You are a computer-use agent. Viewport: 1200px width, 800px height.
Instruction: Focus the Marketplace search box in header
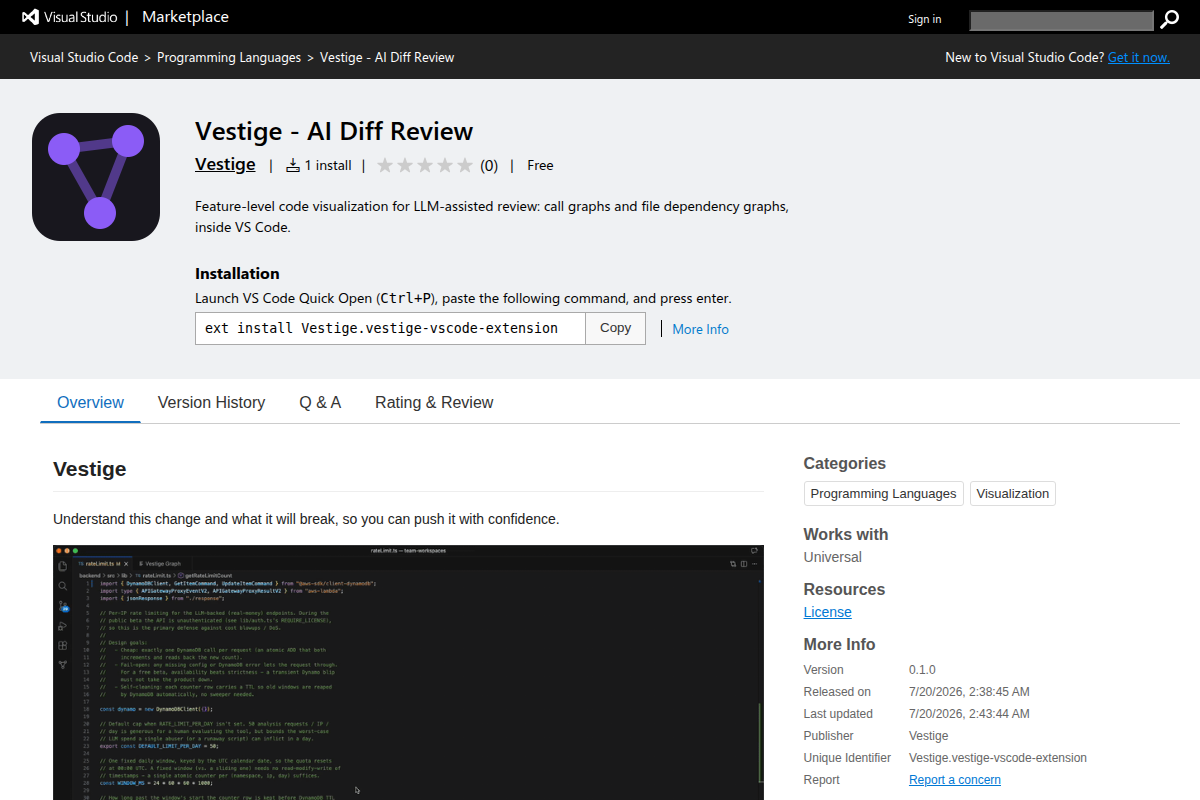pos(1062,20)
